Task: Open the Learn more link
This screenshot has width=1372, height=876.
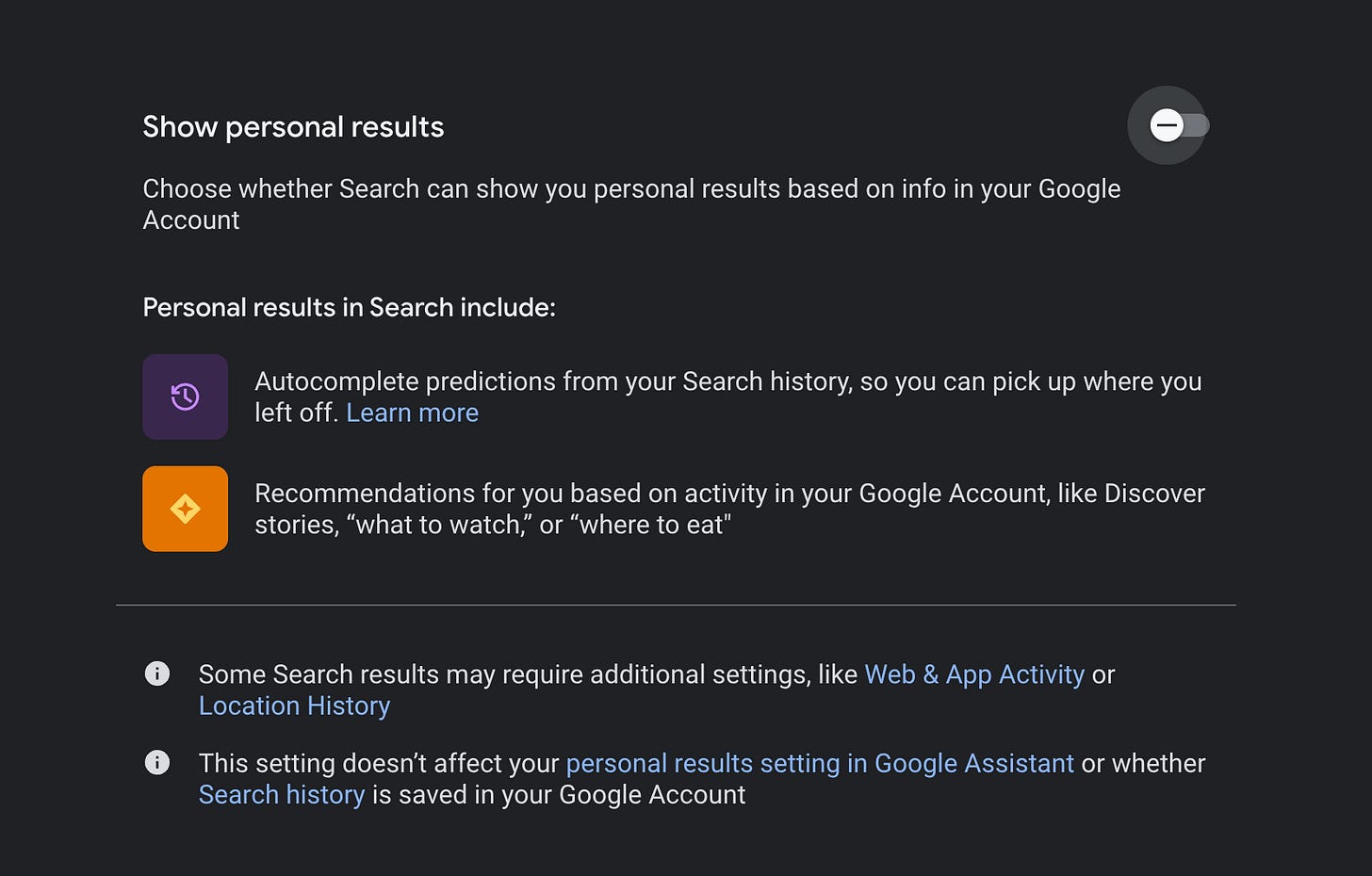Action: coord(412,413)
